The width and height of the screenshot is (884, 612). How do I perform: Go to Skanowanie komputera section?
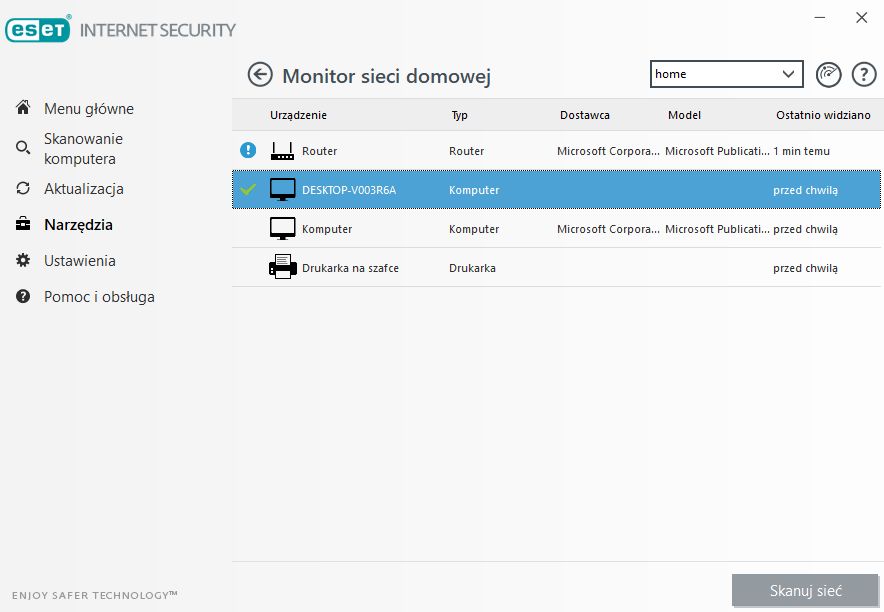[x=83, y=148]
